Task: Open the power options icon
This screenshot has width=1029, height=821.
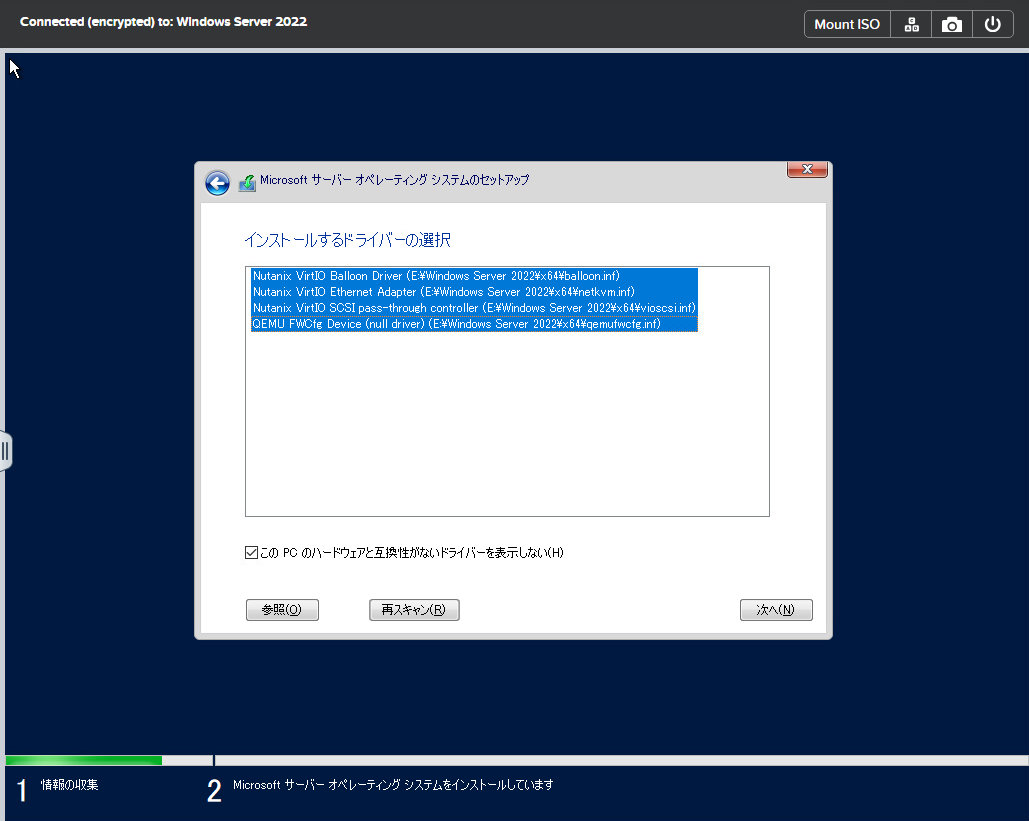Action: (x=992, y=24)
